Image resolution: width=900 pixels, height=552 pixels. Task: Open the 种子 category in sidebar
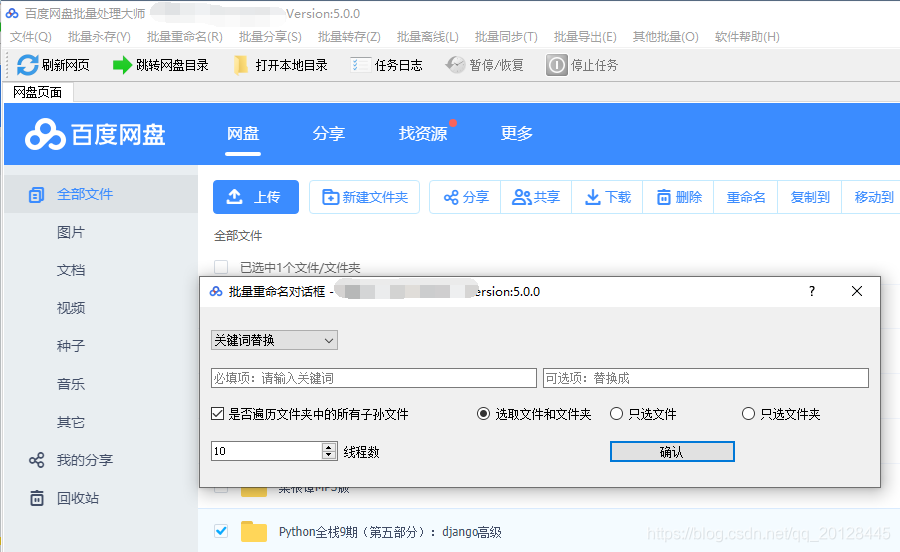pyautogui.click(x=71, y=346)
